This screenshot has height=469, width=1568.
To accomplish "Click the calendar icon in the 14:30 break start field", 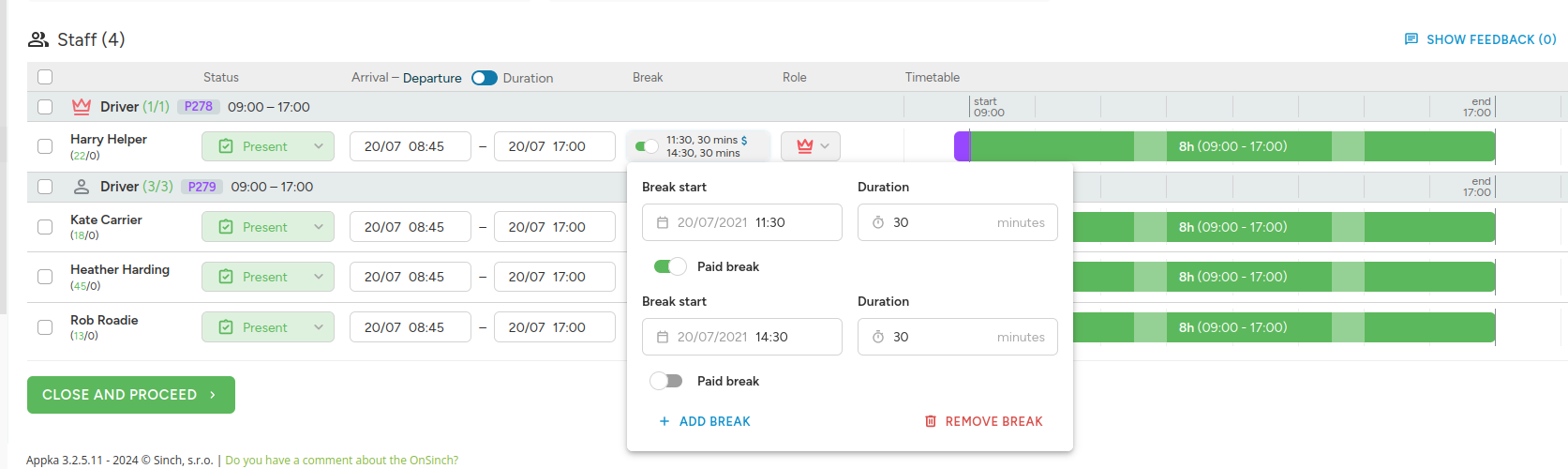I will pyautogui.click(x=663, y=337).
